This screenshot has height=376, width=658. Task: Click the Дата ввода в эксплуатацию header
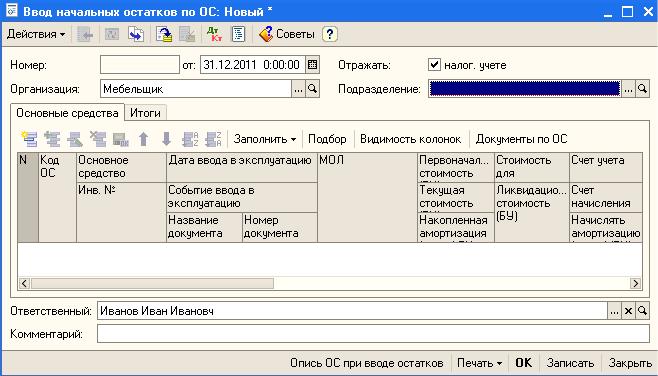pyautogui.click(x=242, y=168)
